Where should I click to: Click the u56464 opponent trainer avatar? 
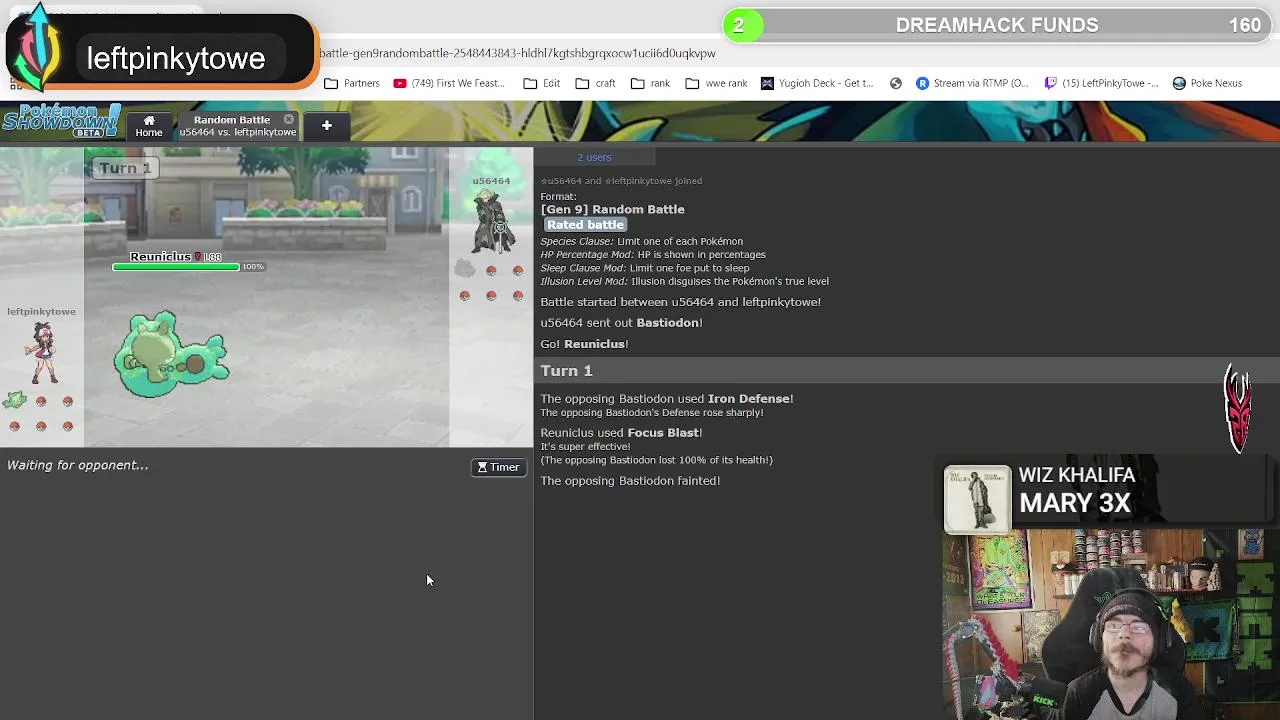coord(495,222)
